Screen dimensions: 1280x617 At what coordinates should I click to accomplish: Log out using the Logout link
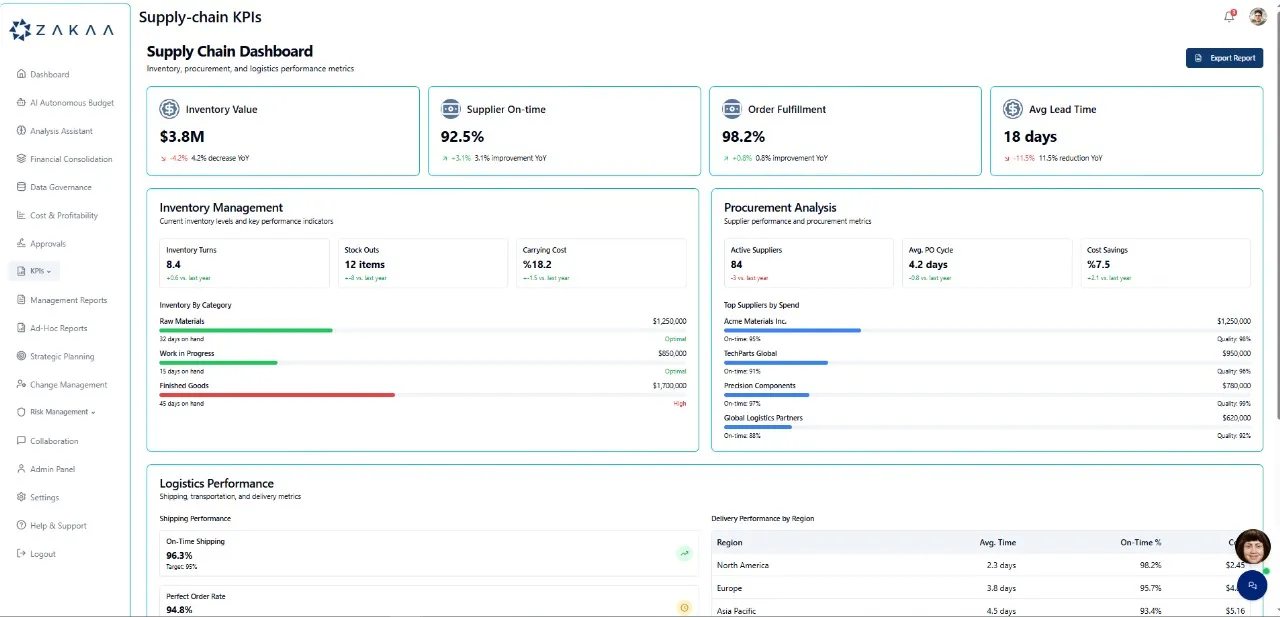42,554
